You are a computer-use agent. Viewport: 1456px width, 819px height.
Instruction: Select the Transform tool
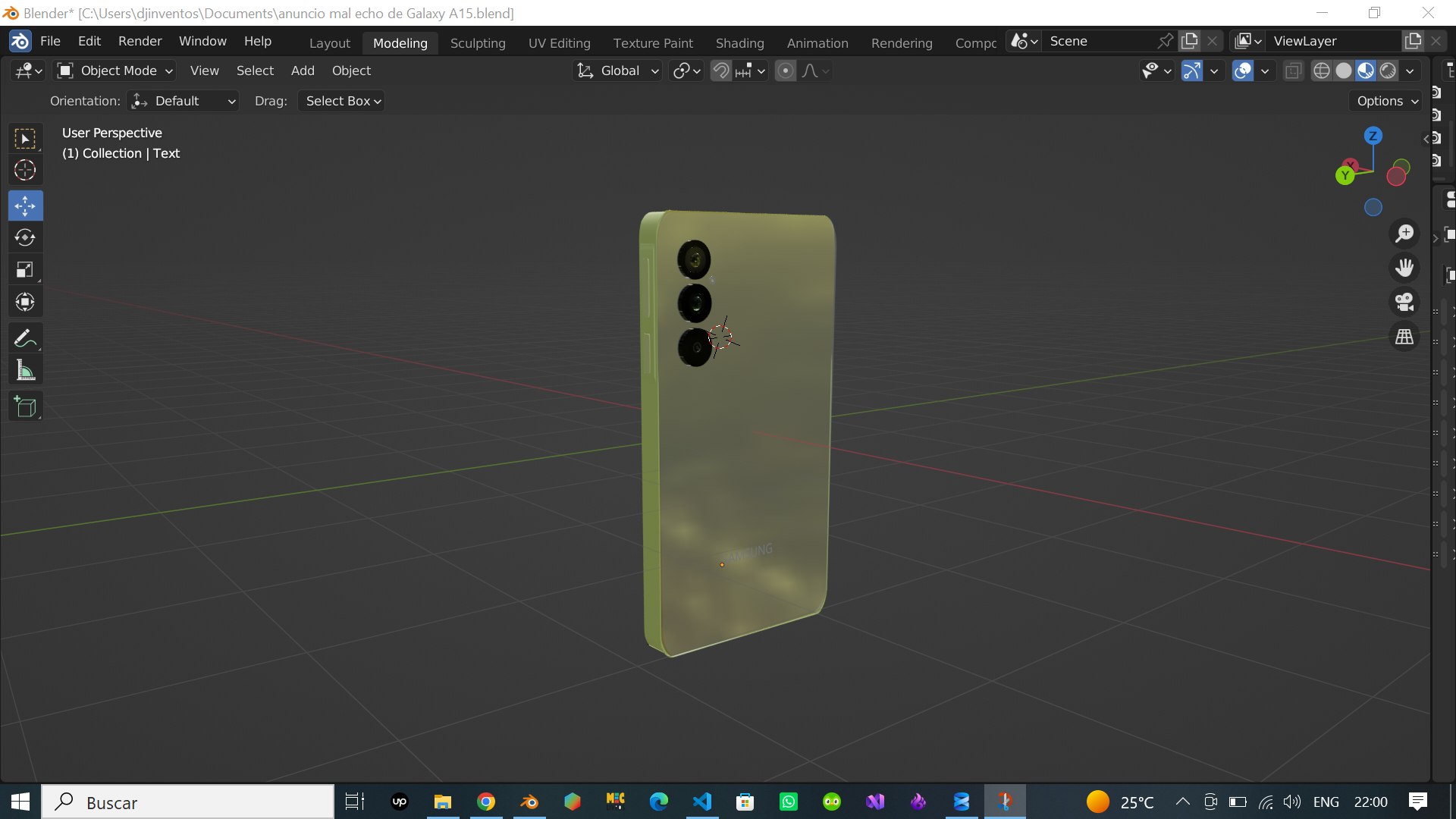(x=25, y=302)
